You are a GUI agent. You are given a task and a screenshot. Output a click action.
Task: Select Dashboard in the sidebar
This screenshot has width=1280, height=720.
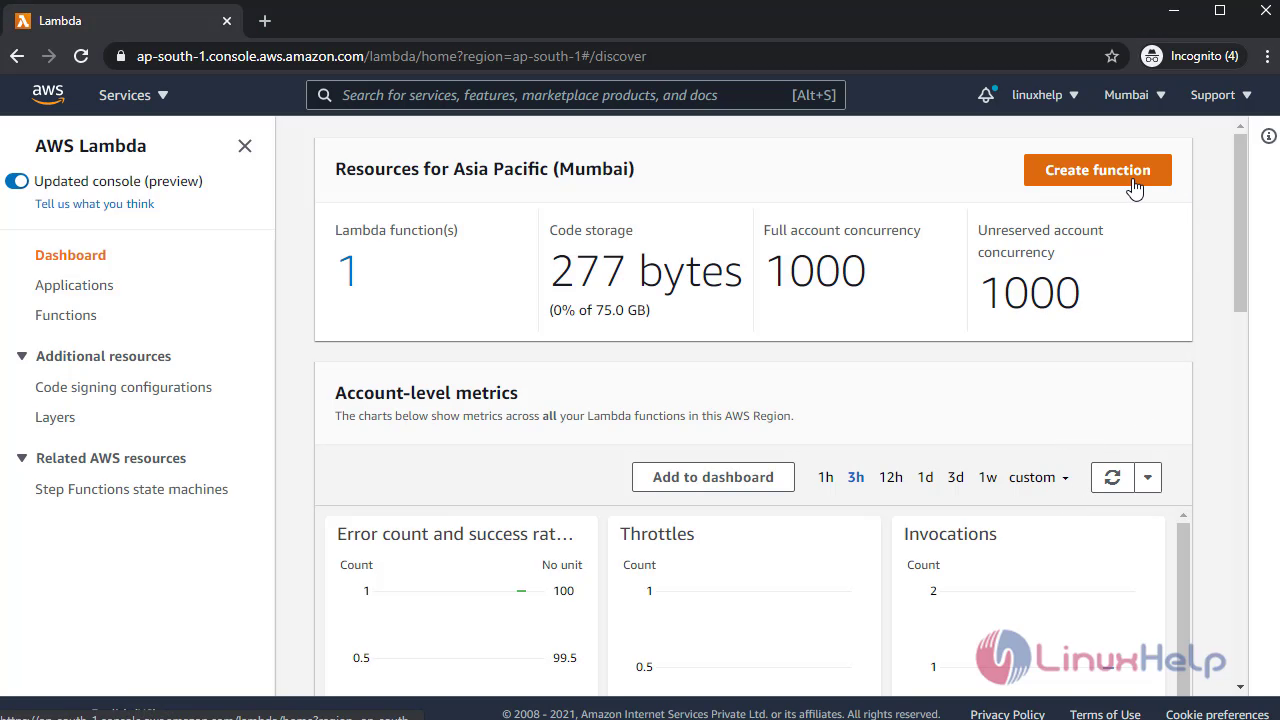coord(71,255)
